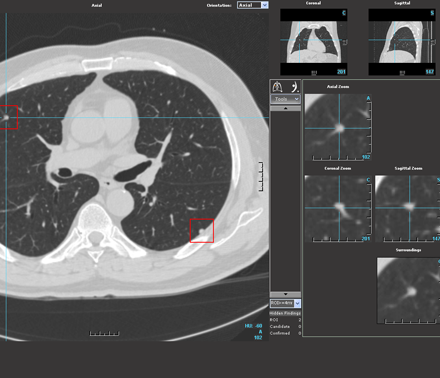Select the Sagittal overview thumbnail

pyautogui.click(x=402, y=42)
